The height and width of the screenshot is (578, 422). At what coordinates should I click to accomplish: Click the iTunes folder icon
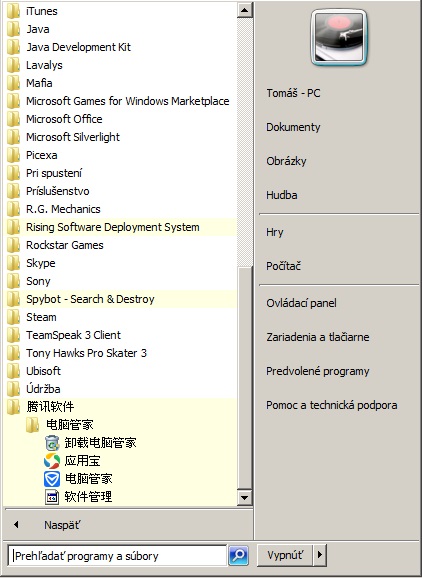(x=14, y=11)
